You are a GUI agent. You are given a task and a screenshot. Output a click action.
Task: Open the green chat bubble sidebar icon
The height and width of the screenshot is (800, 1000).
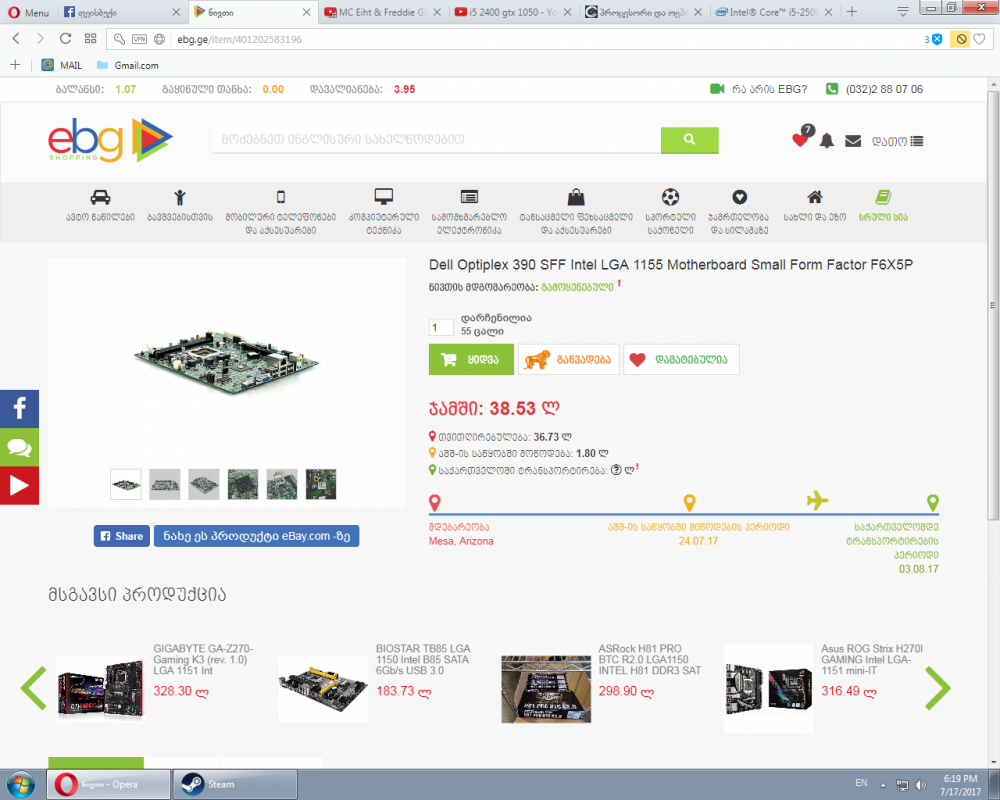19,447
